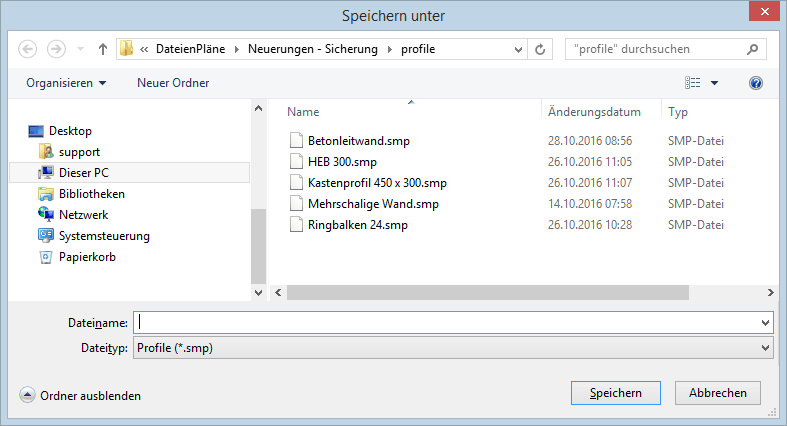The width and height of the screenshot is (787, 426).
Task: Click the horizontal scrollbar right arrow
Action: coord(770,293)
